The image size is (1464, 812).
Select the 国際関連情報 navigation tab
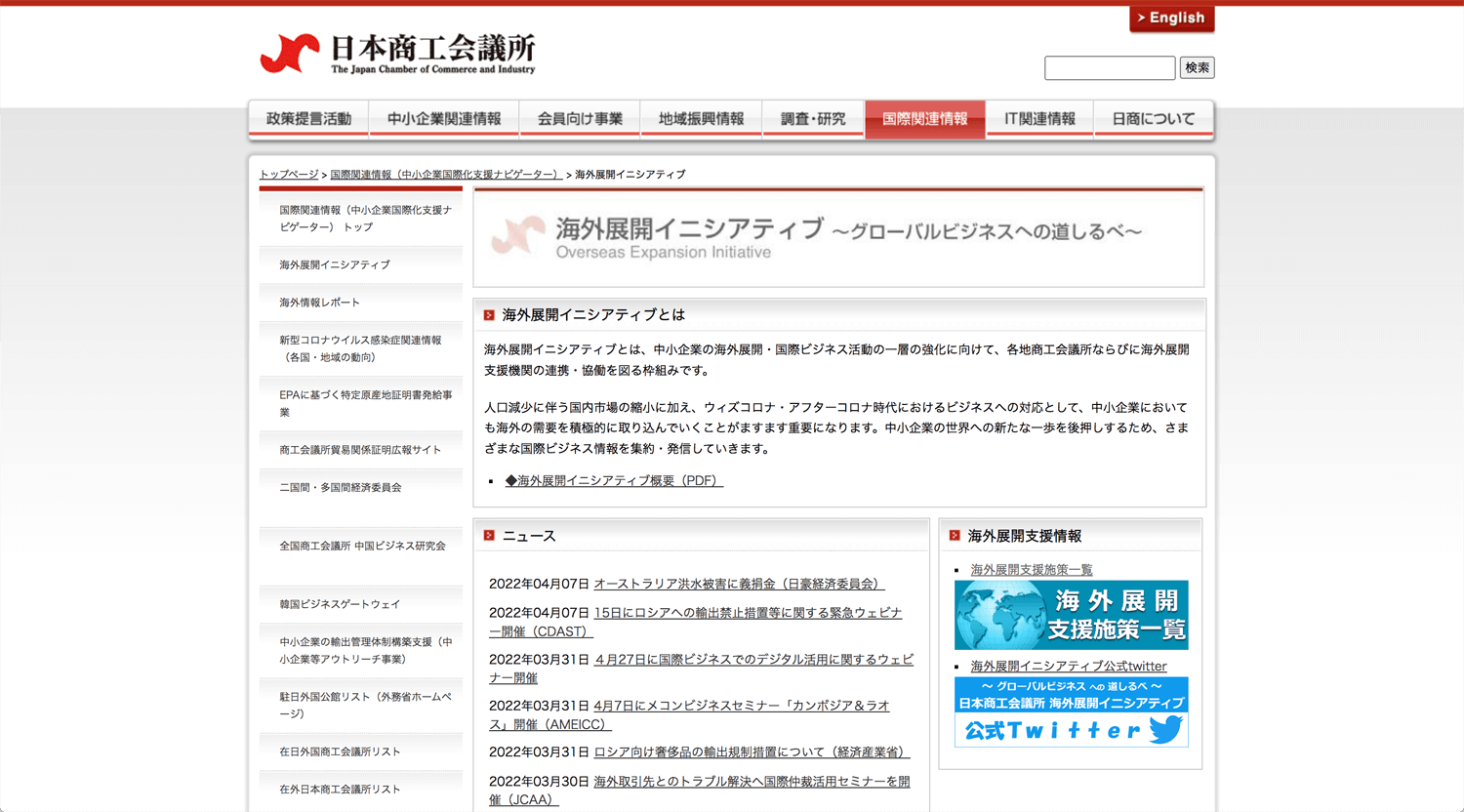[925, 119]
